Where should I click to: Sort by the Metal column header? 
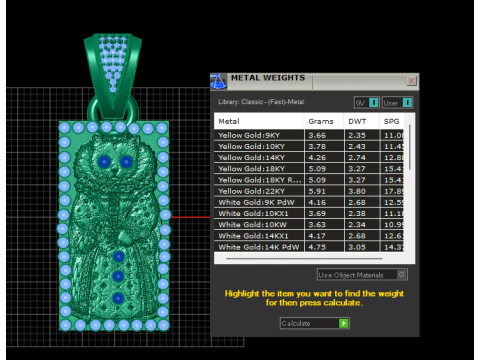coord(259,121)
